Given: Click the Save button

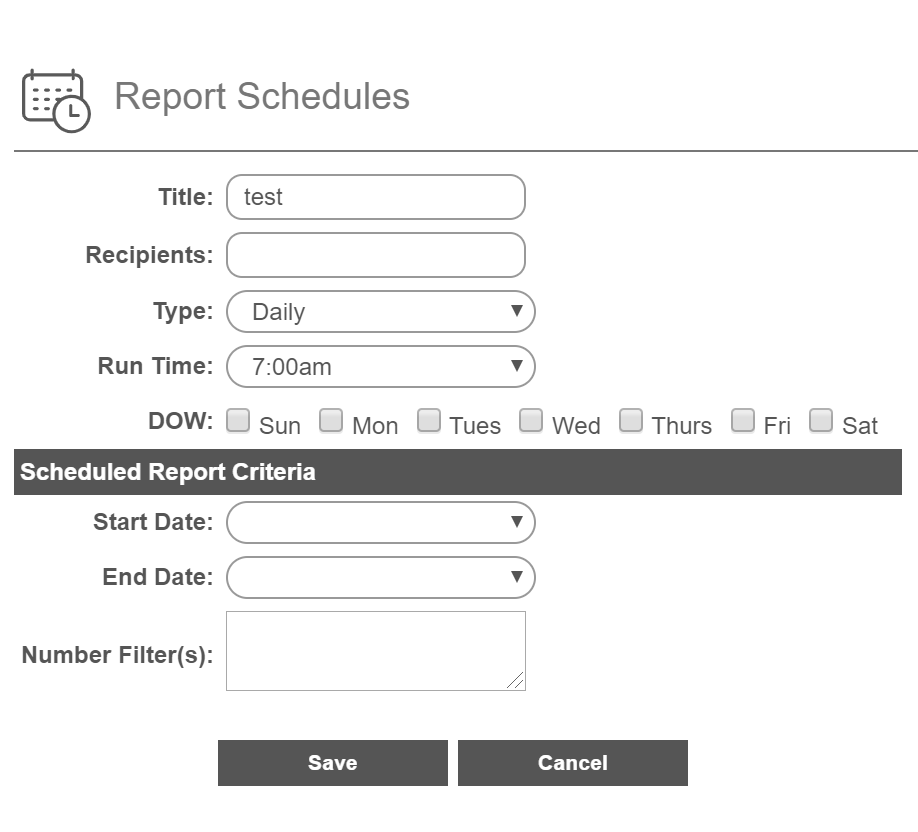Looking at the screenshot, I should pyautogui.click(x=333, y=763).
